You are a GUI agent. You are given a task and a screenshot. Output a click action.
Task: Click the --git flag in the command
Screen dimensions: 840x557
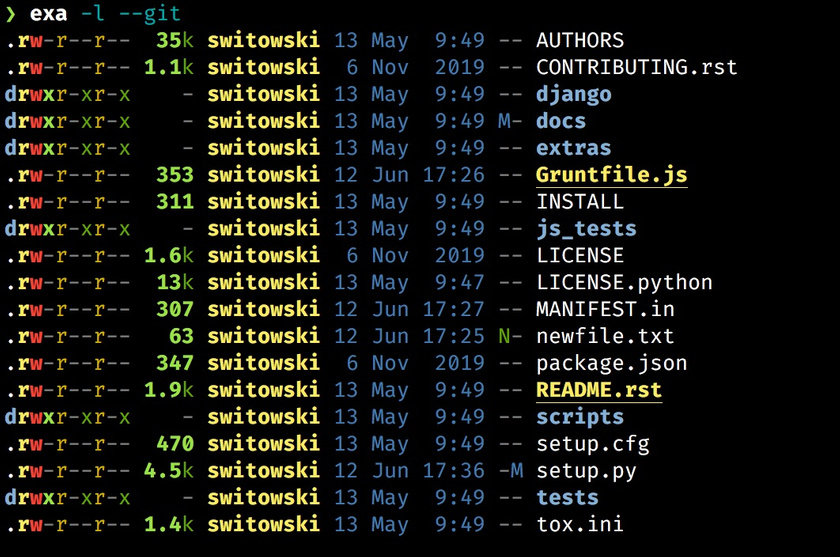(x=149, y=14)
